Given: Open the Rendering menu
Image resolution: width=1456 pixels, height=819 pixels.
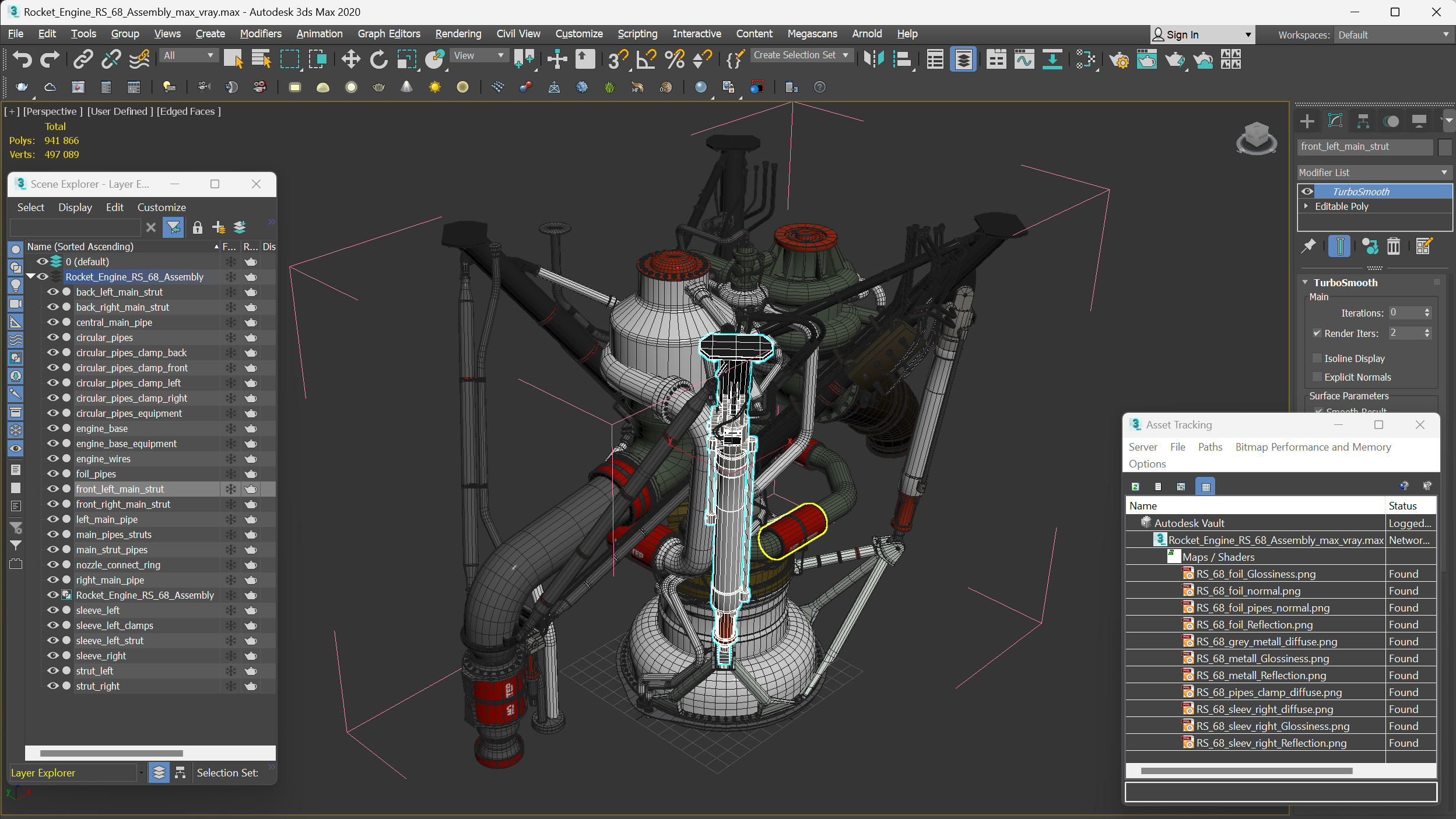Looking at the screenshot, I should click(458, 34).
